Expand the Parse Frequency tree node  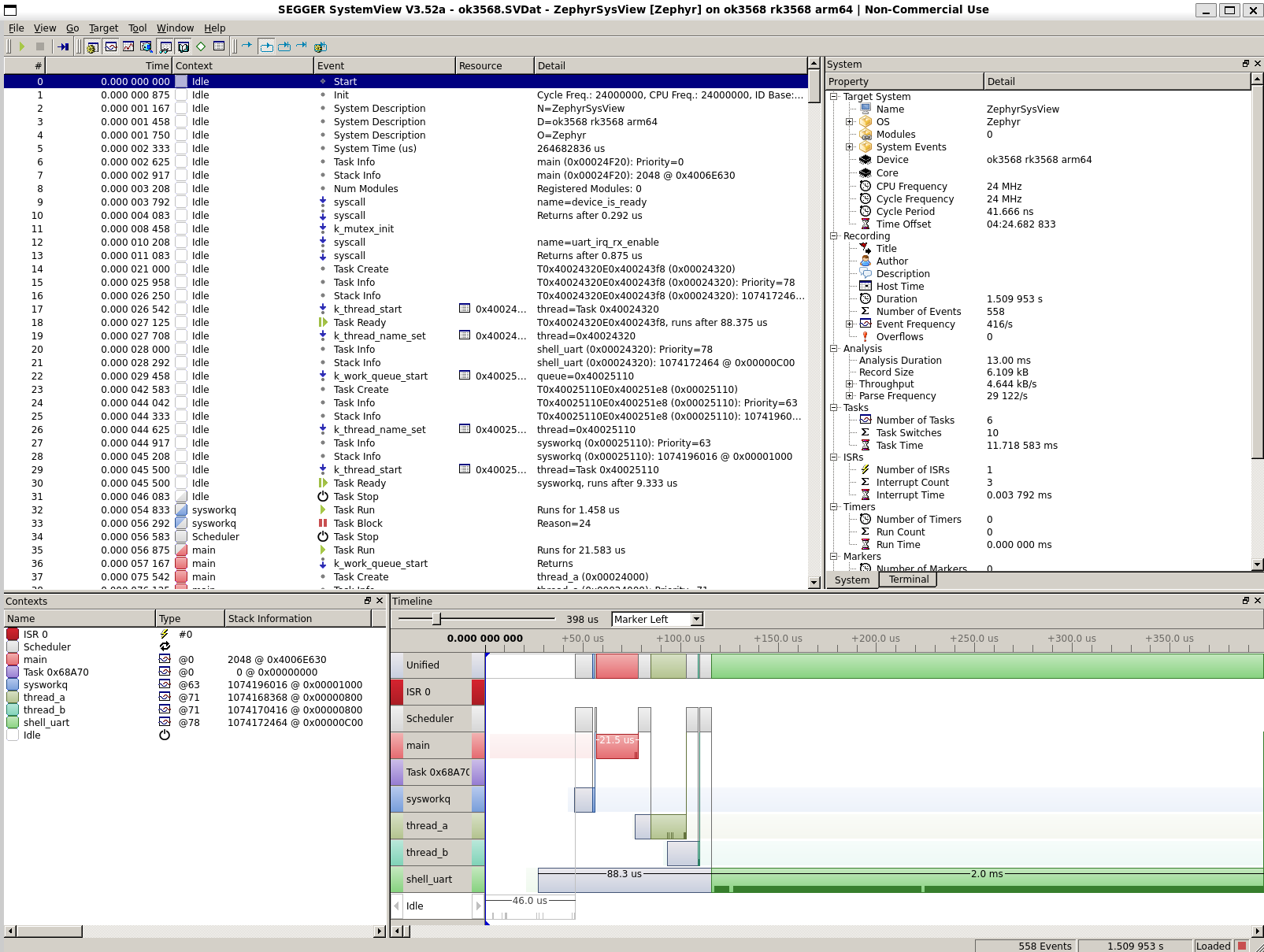pyautogui.click(x=850, y=395)
